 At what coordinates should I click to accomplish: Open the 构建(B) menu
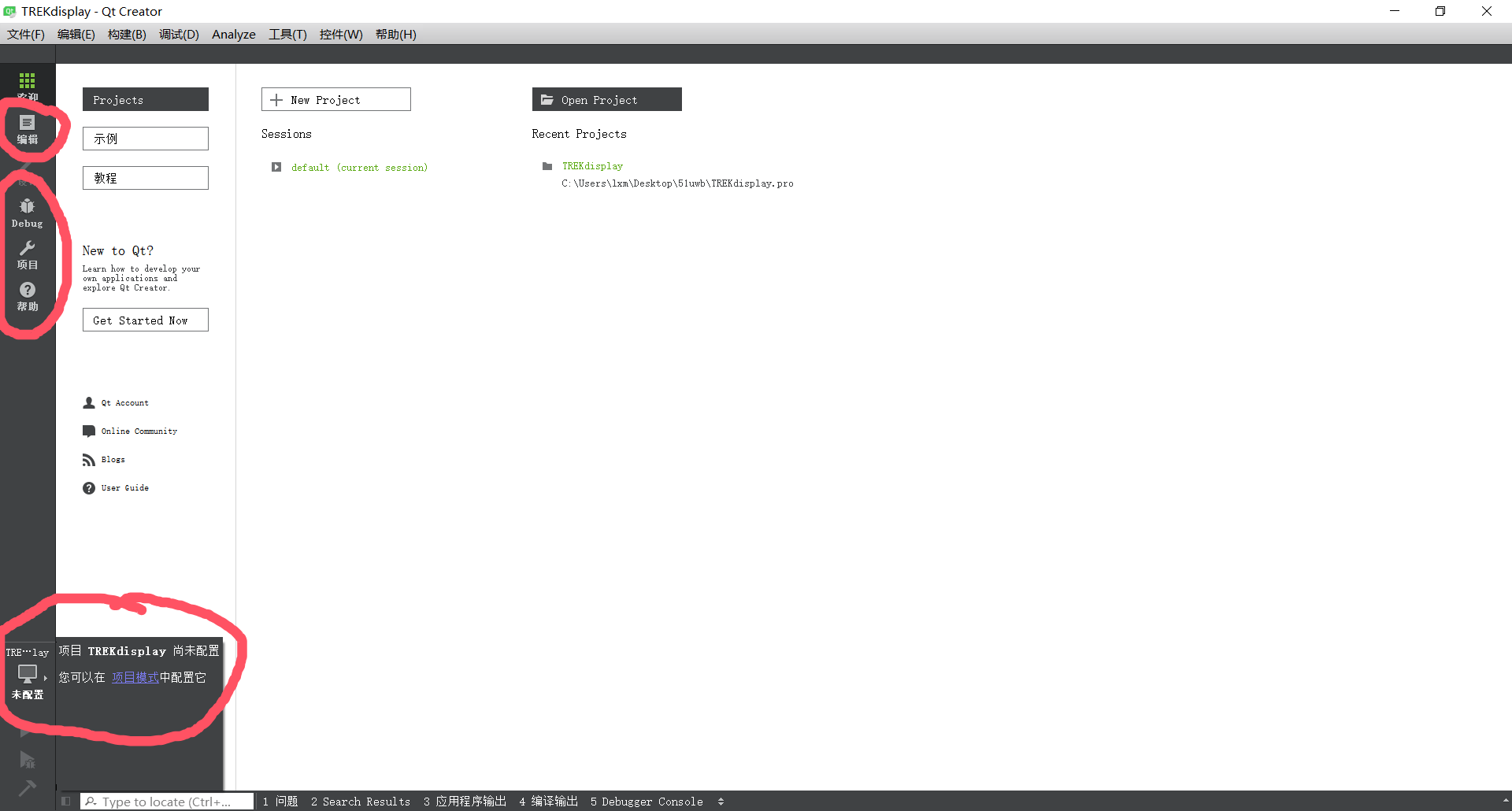tap(127, 34)
